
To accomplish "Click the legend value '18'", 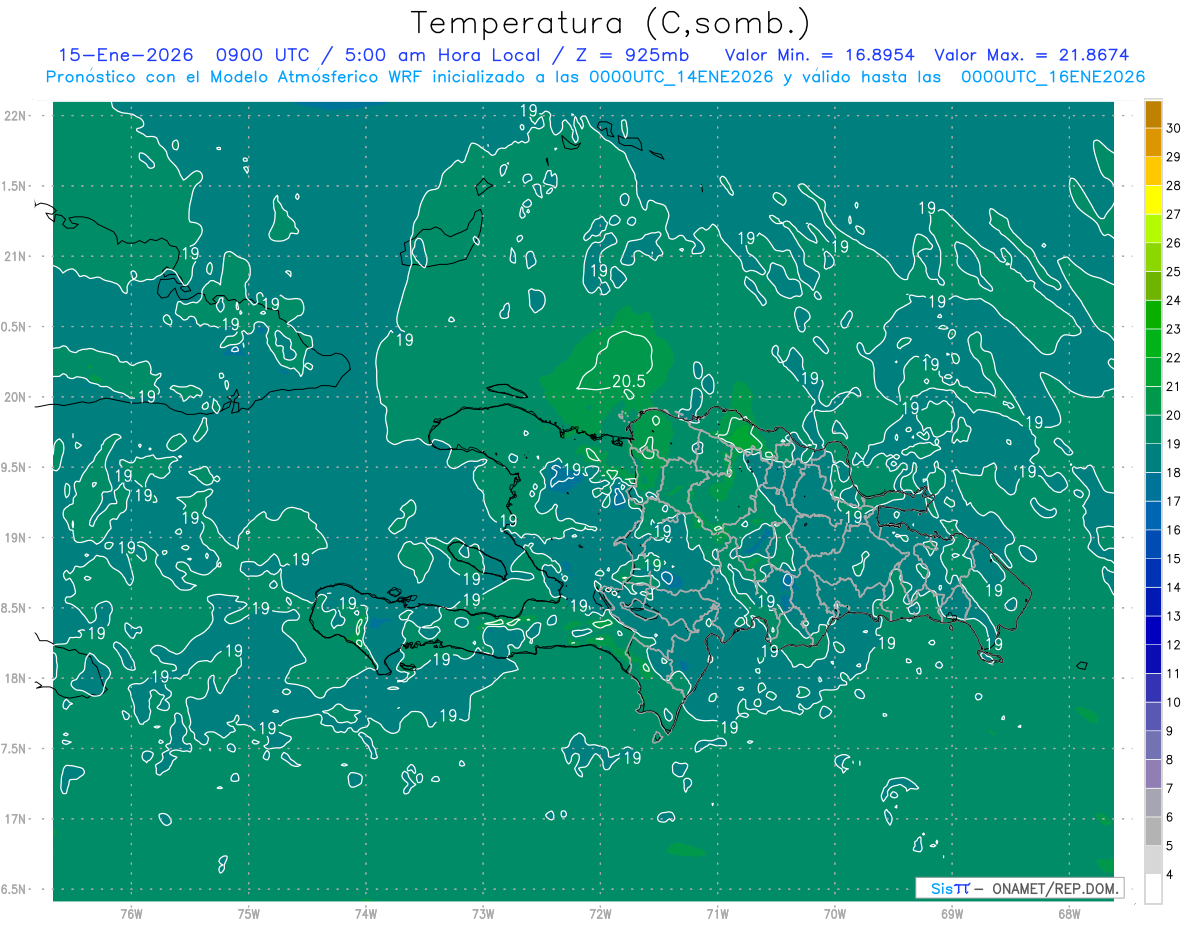I will click(1174, 473).
